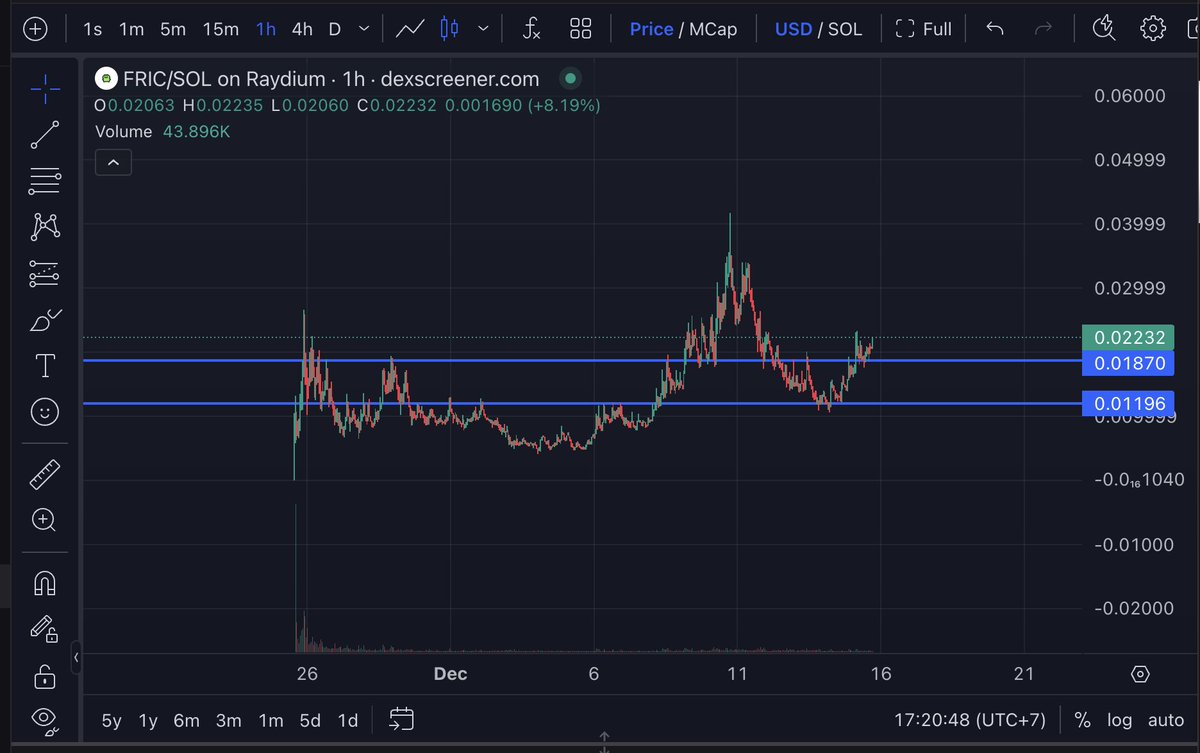Image resolution: width=1200 pixels, height=753 pixels.
Task: Open the layout grid selector
Action: click(x=580, y=29)
